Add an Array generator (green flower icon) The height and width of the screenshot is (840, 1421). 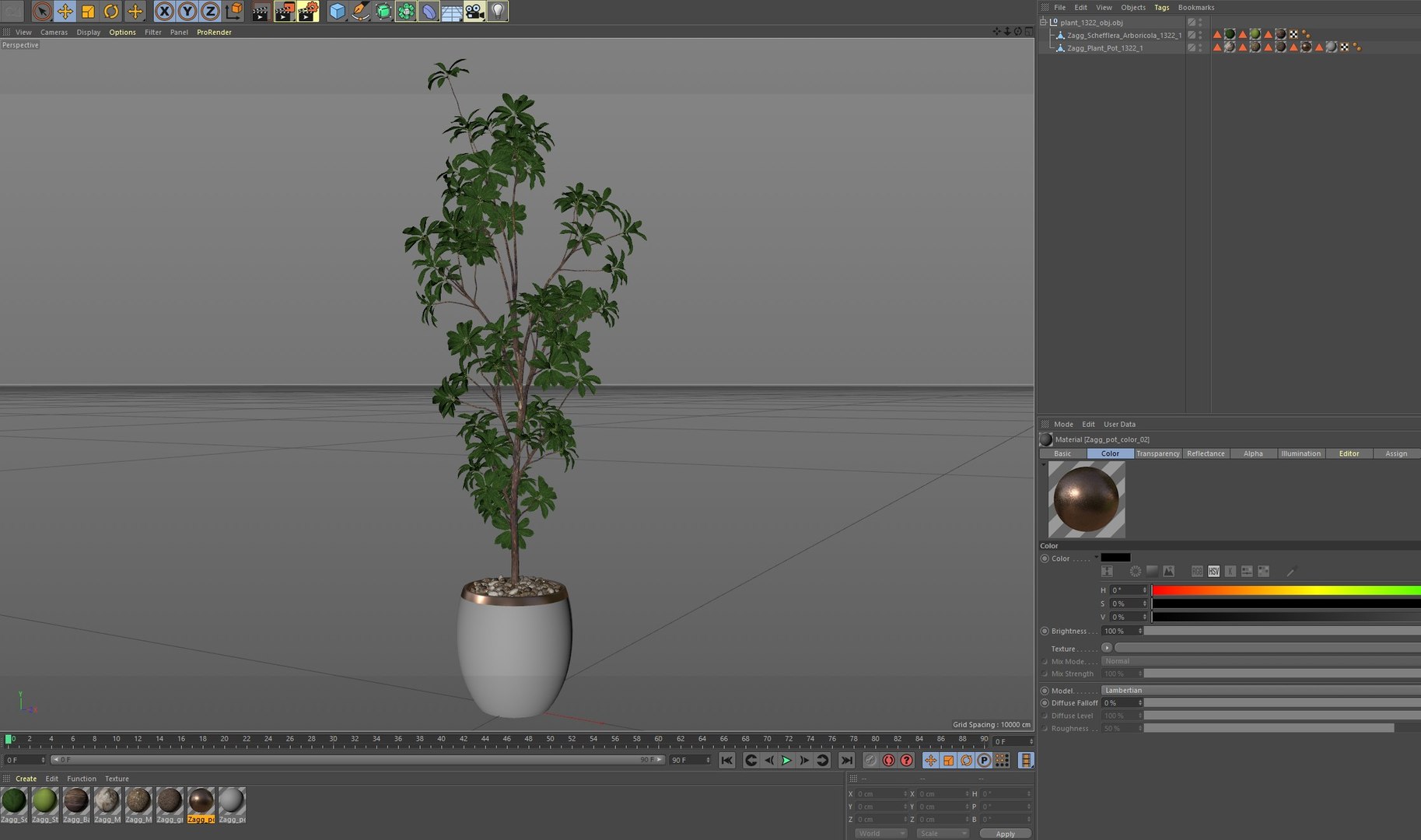pos(406,12)
